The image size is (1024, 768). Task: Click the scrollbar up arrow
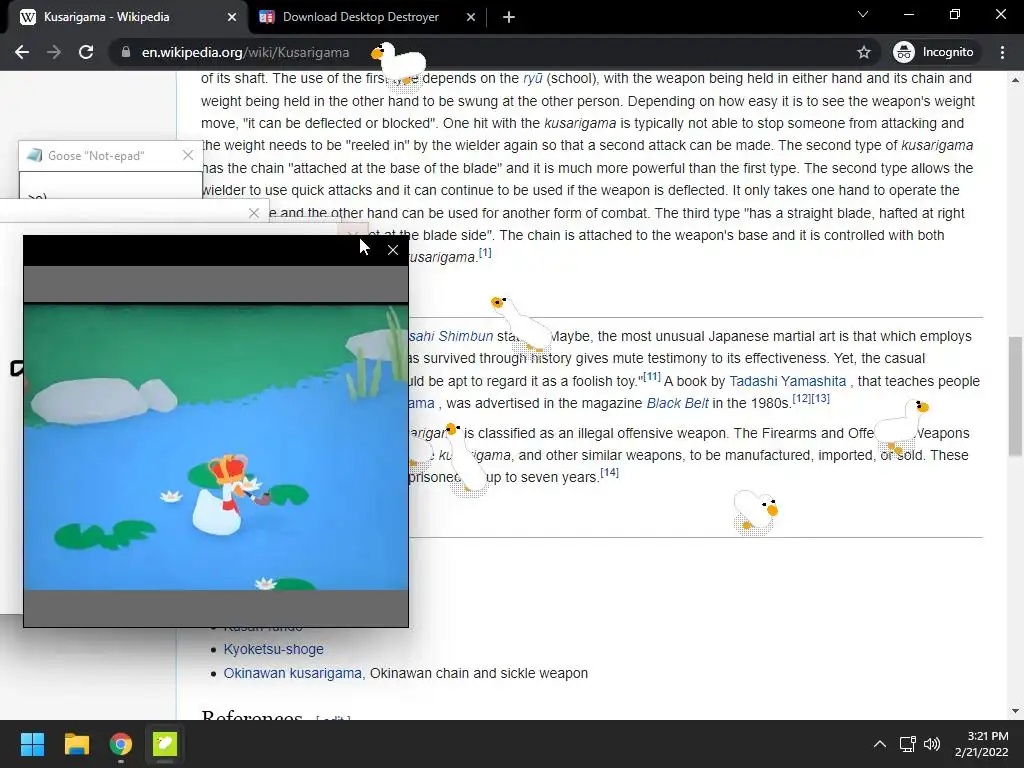click(x=1015, y=80)
